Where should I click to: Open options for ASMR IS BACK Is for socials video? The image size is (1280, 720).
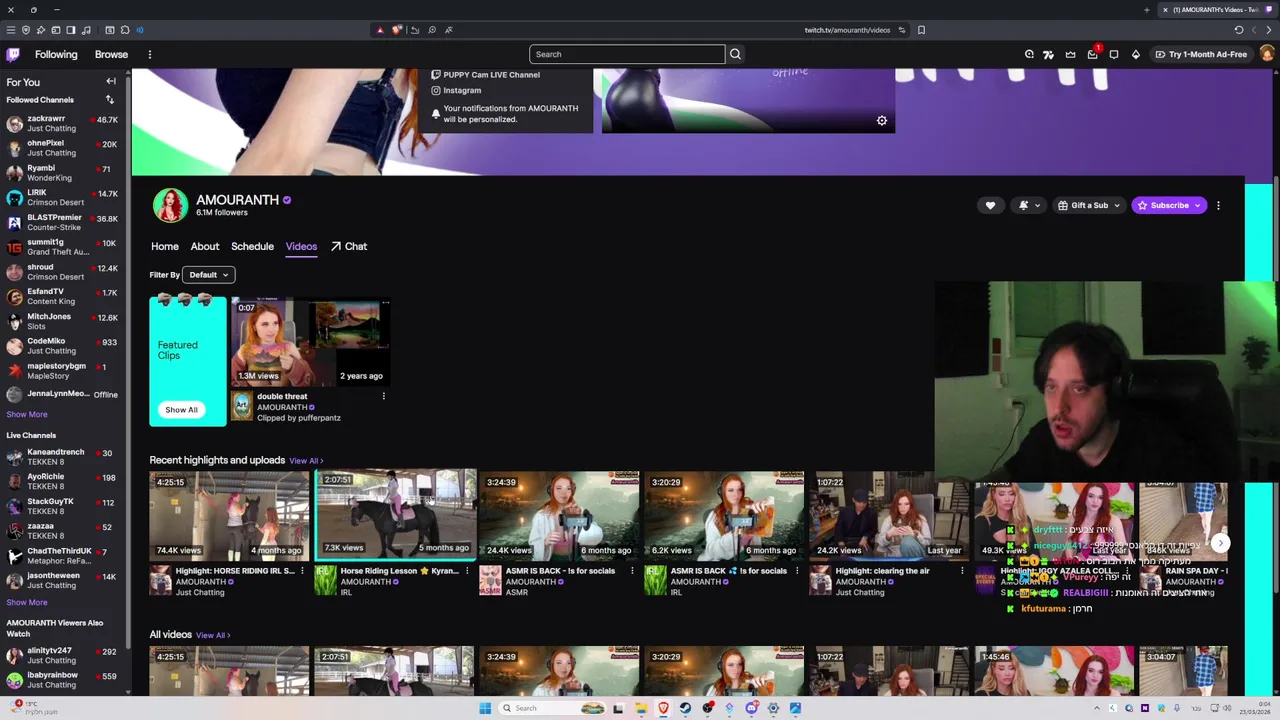pos(632,571)
